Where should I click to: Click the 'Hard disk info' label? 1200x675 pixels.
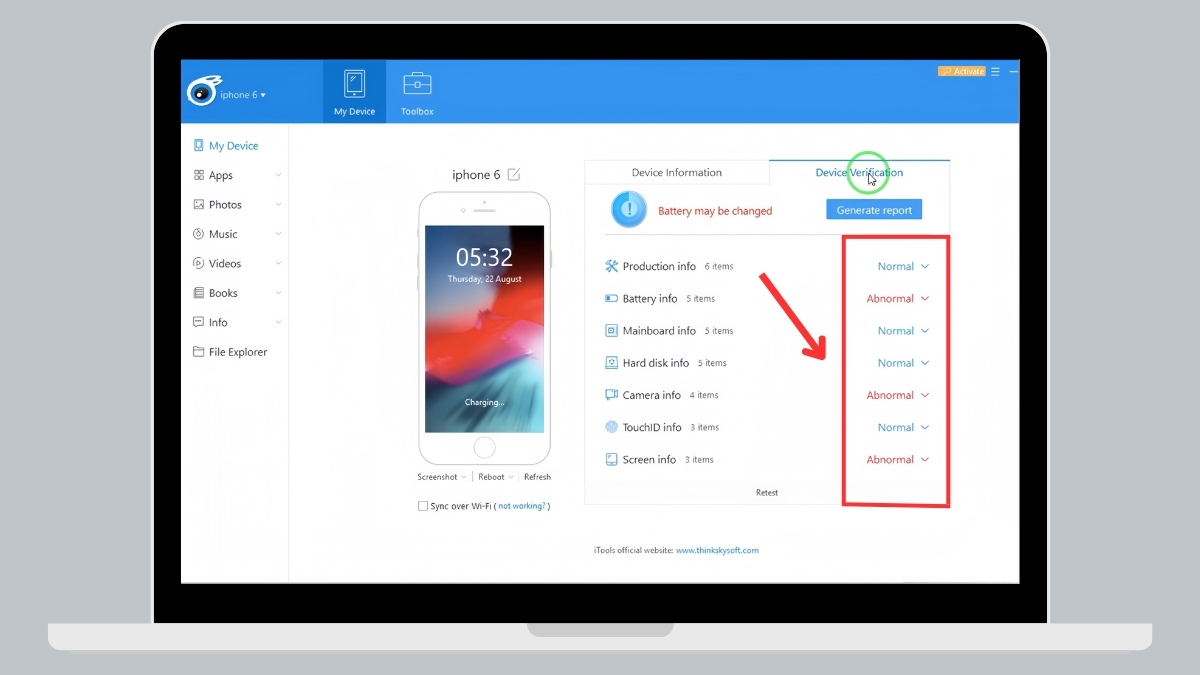coord(656,363)
